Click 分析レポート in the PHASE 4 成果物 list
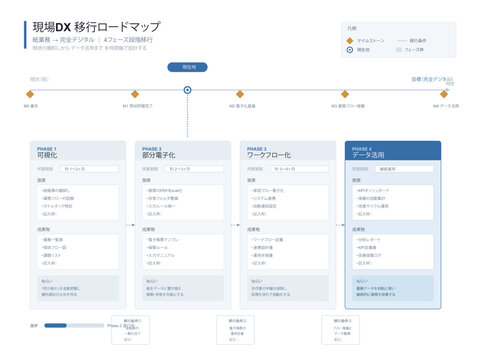The height and width of the screenshot is (360, 480). [x=368, y=240]
